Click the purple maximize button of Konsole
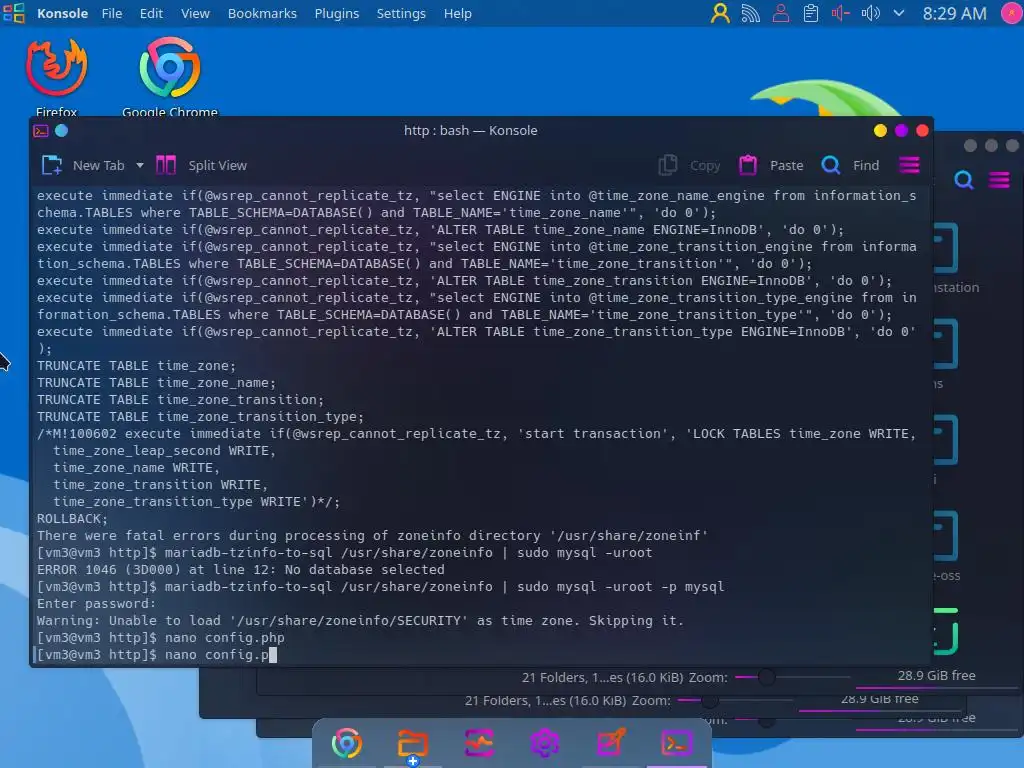The width and height of the screenshot is (1024, 768). click(901, 131)
